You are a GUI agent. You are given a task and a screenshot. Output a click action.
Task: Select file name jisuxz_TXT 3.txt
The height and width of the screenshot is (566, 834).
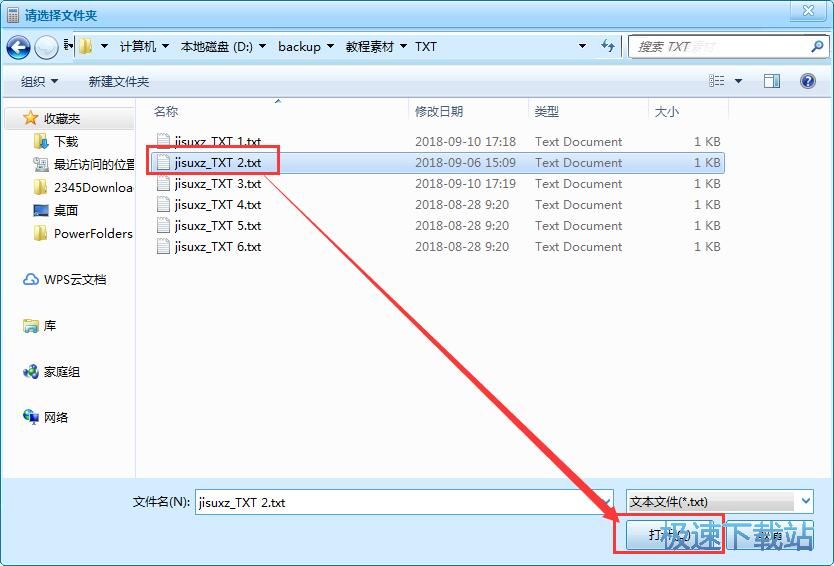coord(218,184)
